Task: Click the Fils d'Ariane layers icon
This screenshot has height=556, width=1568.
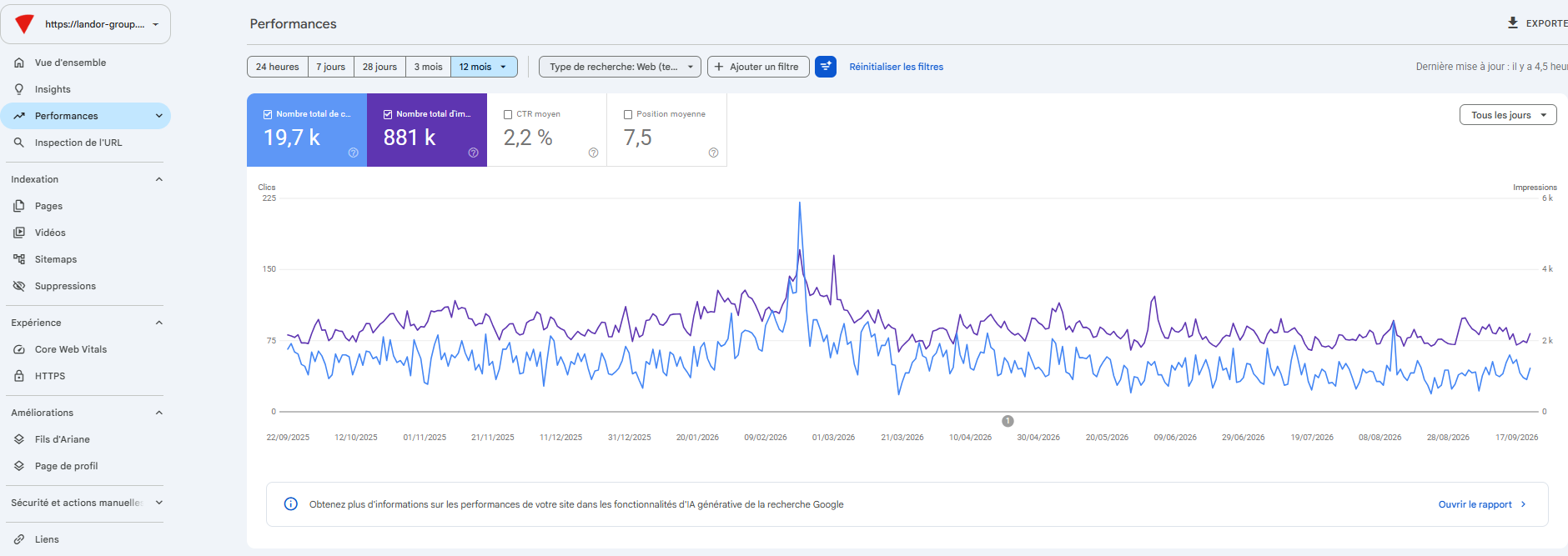Action: (x=19, y=439)
